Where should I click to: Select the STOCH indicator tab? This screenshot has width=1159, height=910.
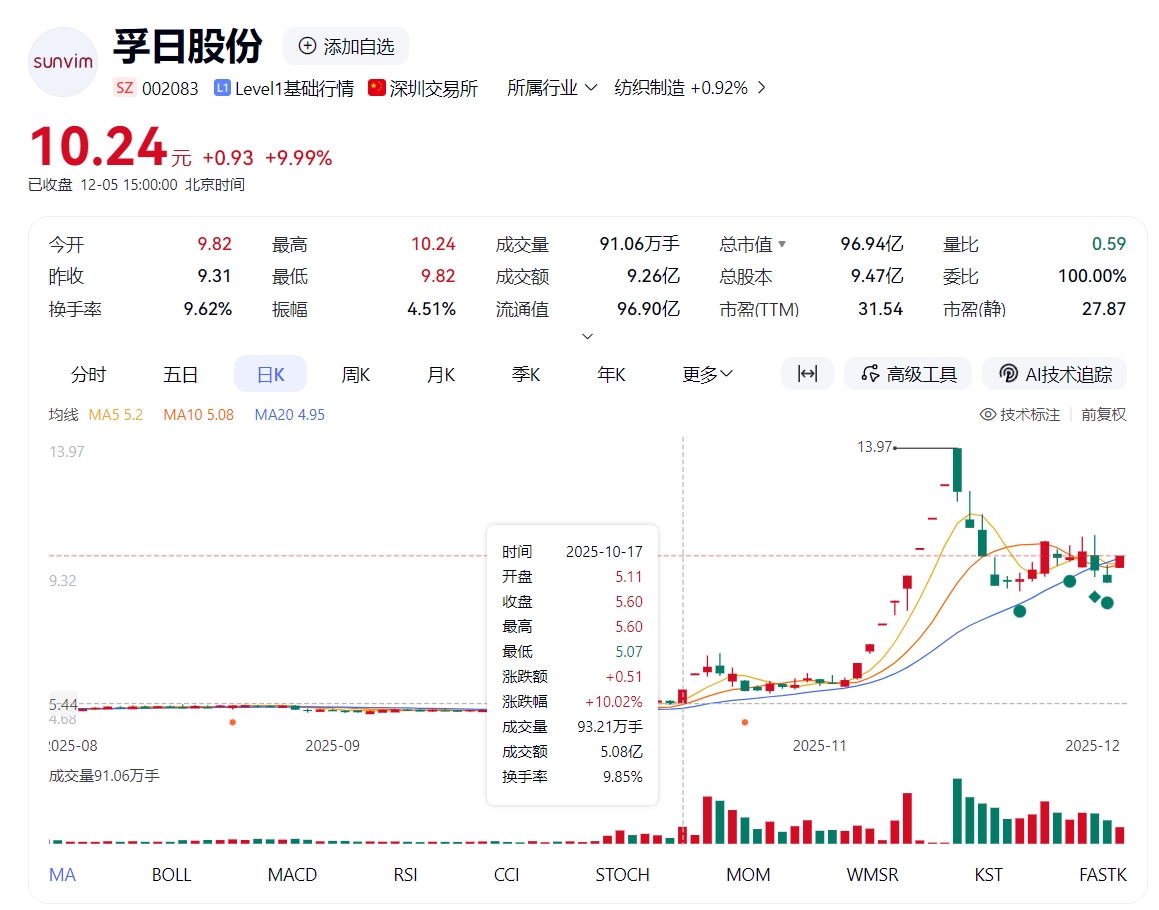pyautogui.click(x=622, y=875)
